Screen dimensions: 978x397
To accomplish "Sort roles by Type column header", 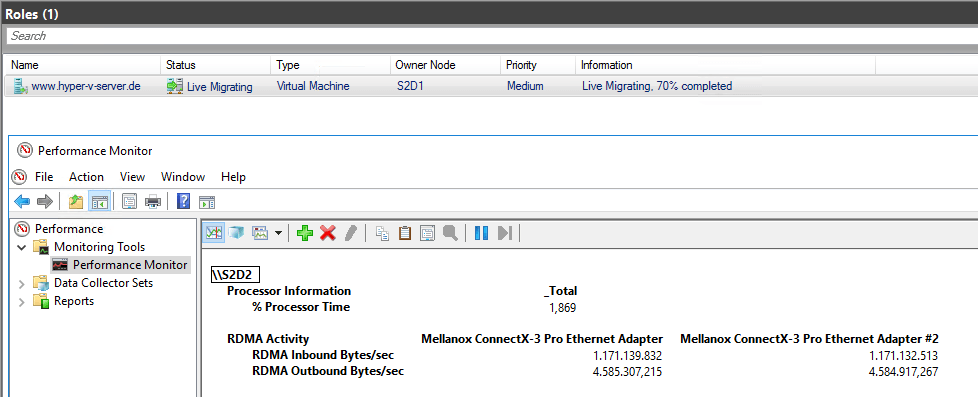I will (330, 65).
